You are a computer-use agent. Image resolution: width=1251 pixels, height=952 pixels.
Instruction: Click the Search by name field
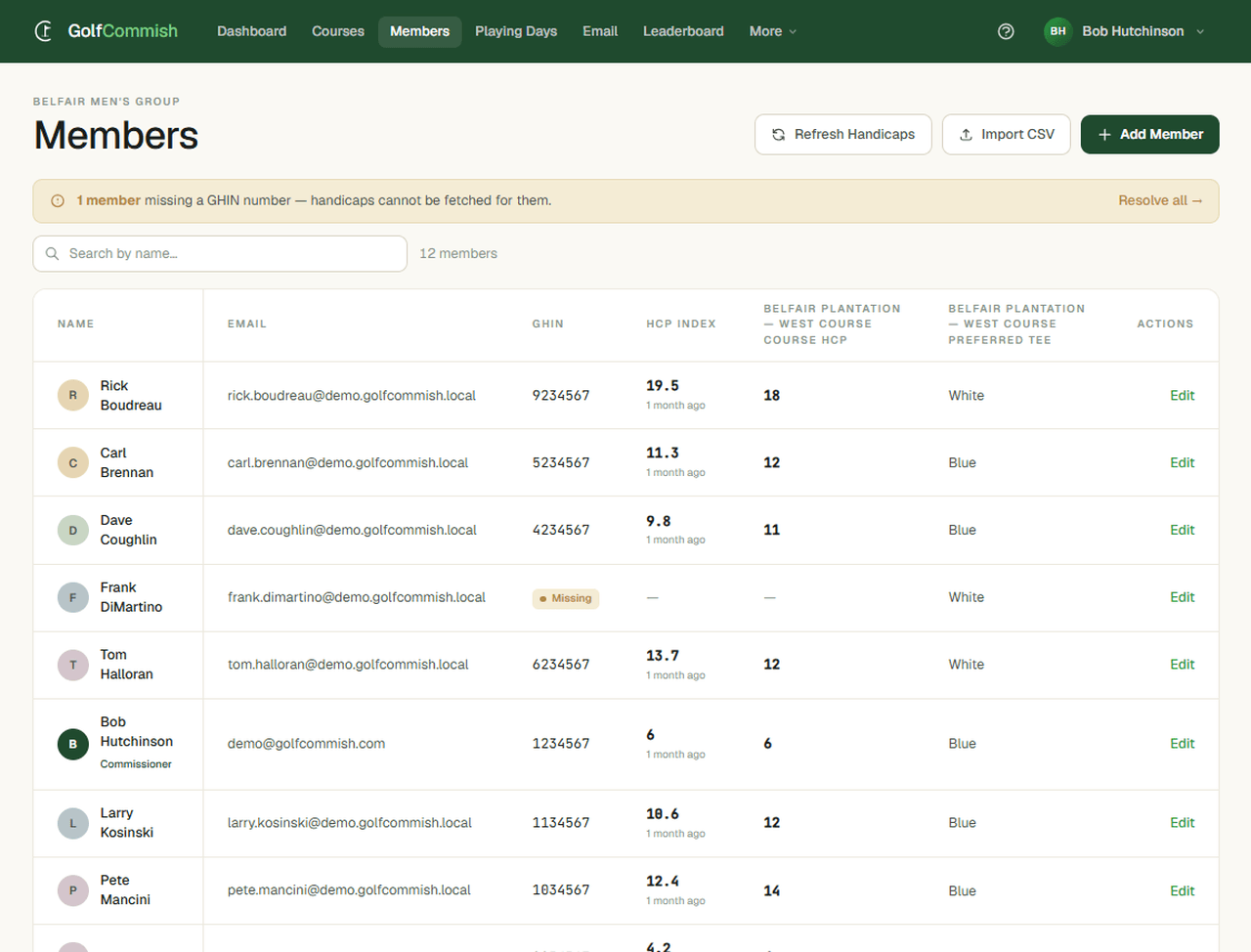tap(220, 253)
